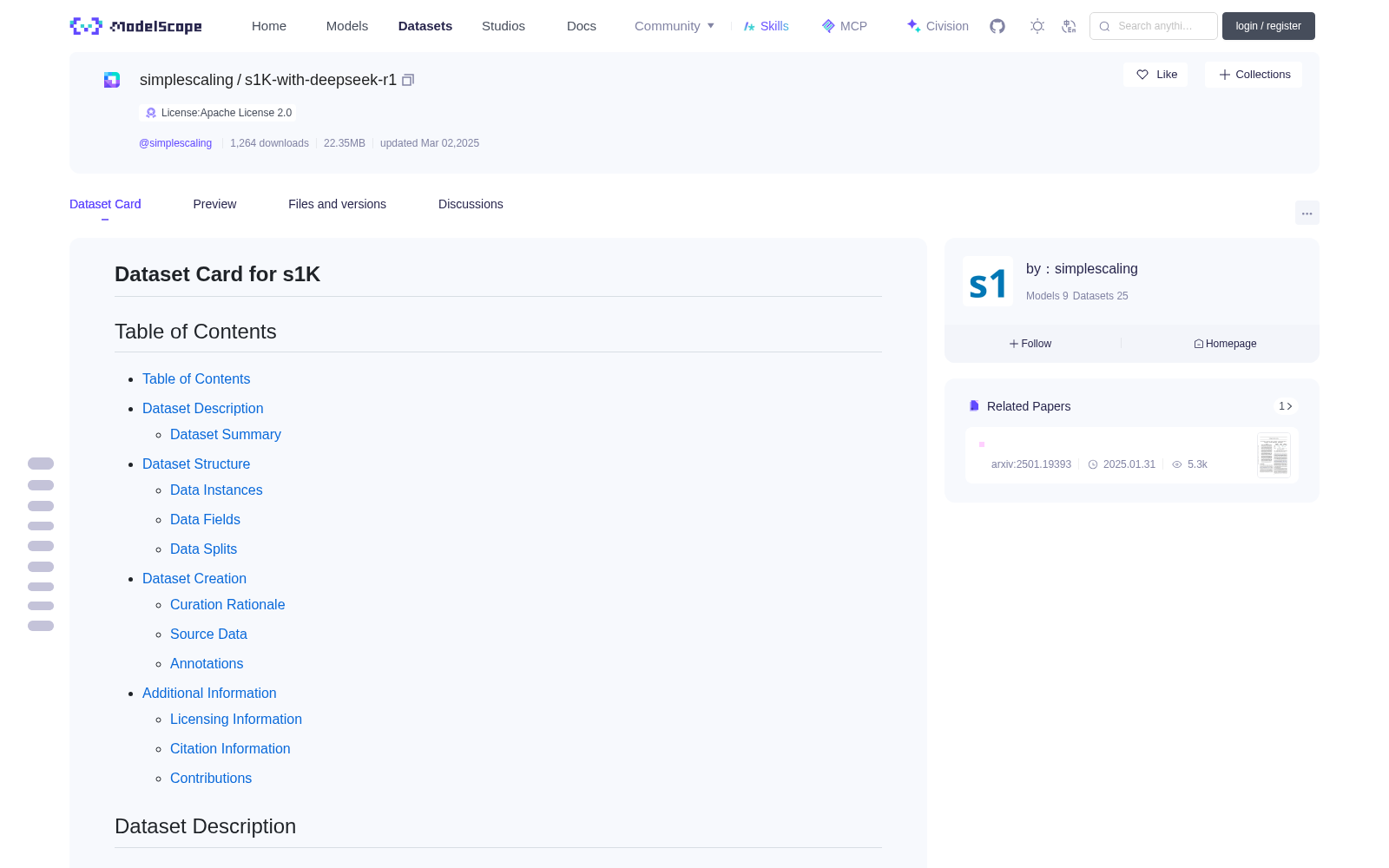
Task: Jump to Dataset Structure link
Action: [x=196, y=464]
